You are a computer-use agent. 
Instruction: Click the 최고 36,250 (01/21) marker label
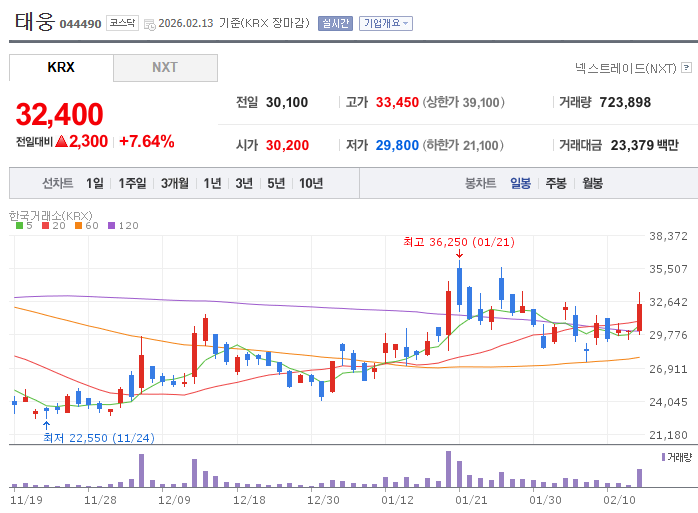point(459,242)
